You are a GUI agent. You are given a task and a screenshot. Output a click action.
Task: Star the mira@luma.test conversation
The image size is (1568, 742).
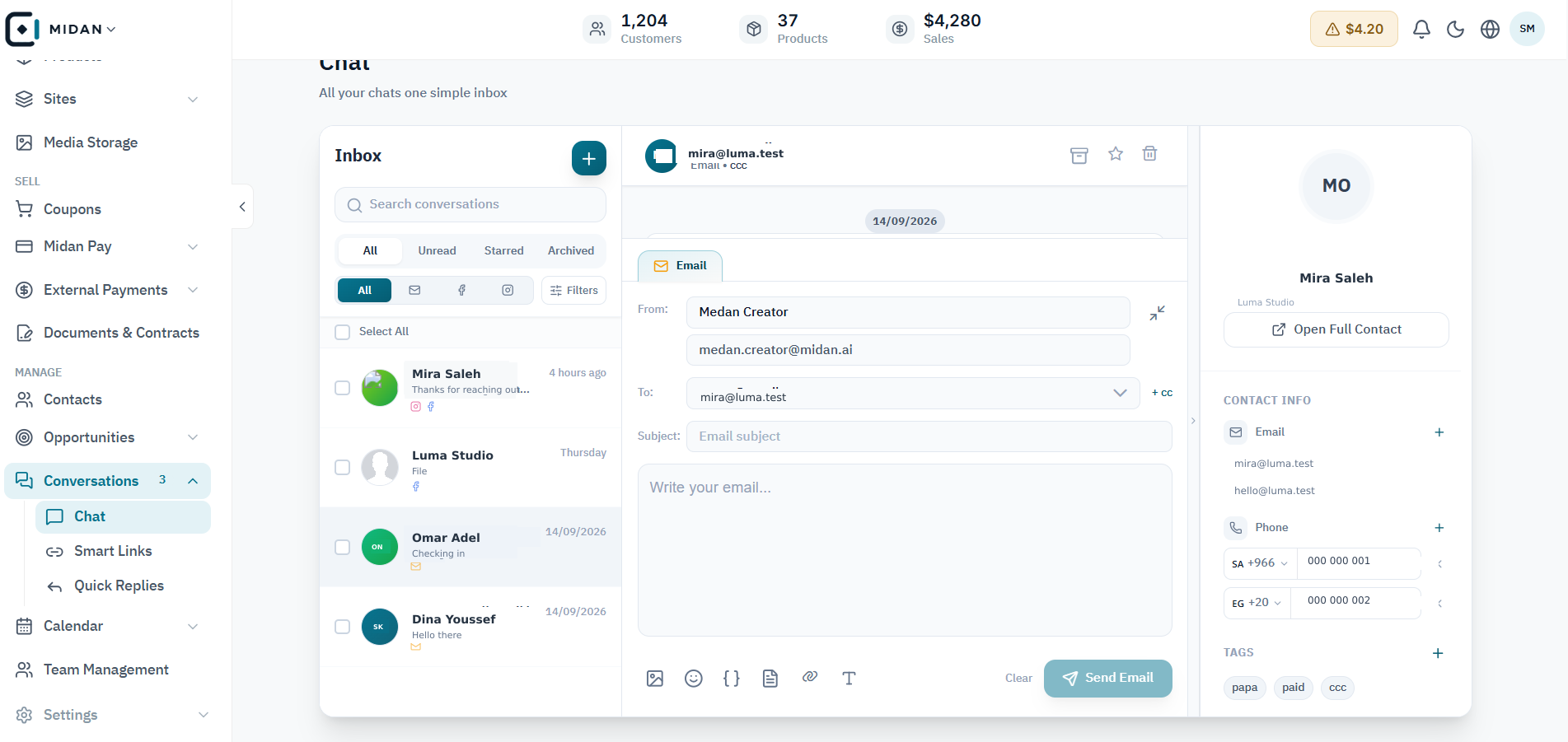coord(1115,154)
